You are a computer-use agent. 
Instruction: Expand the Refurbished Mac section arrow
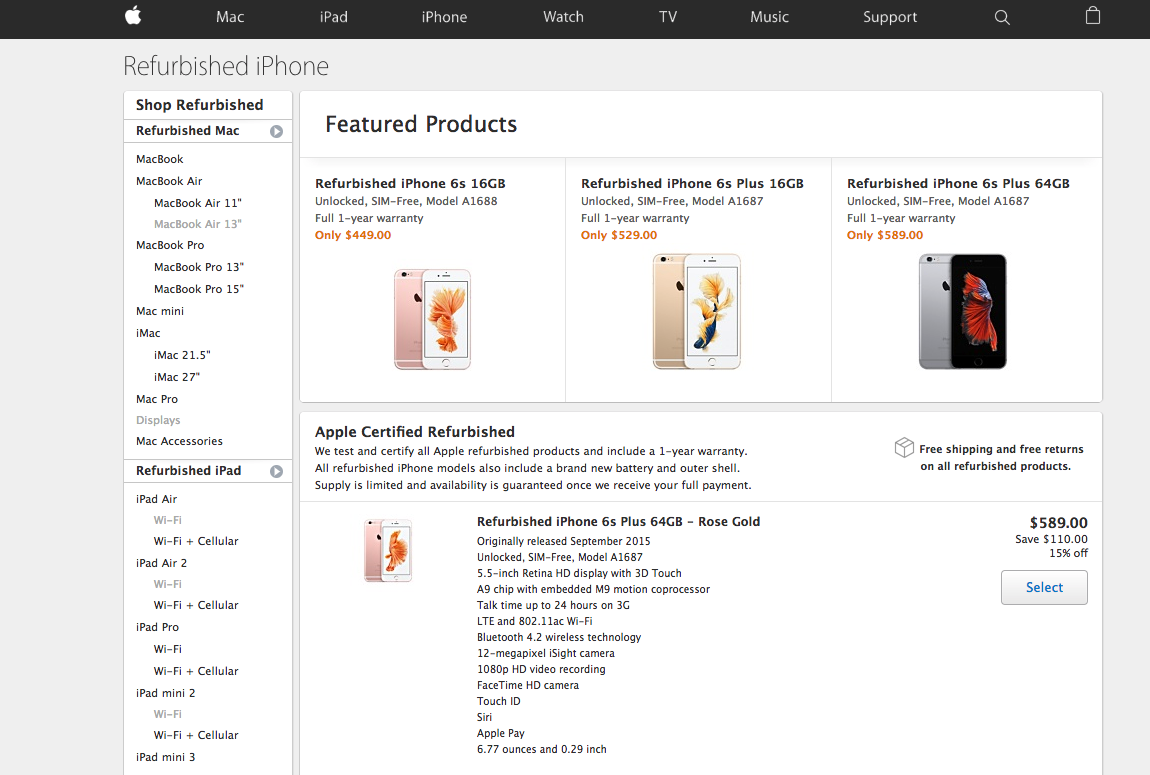tap(276, 131)
